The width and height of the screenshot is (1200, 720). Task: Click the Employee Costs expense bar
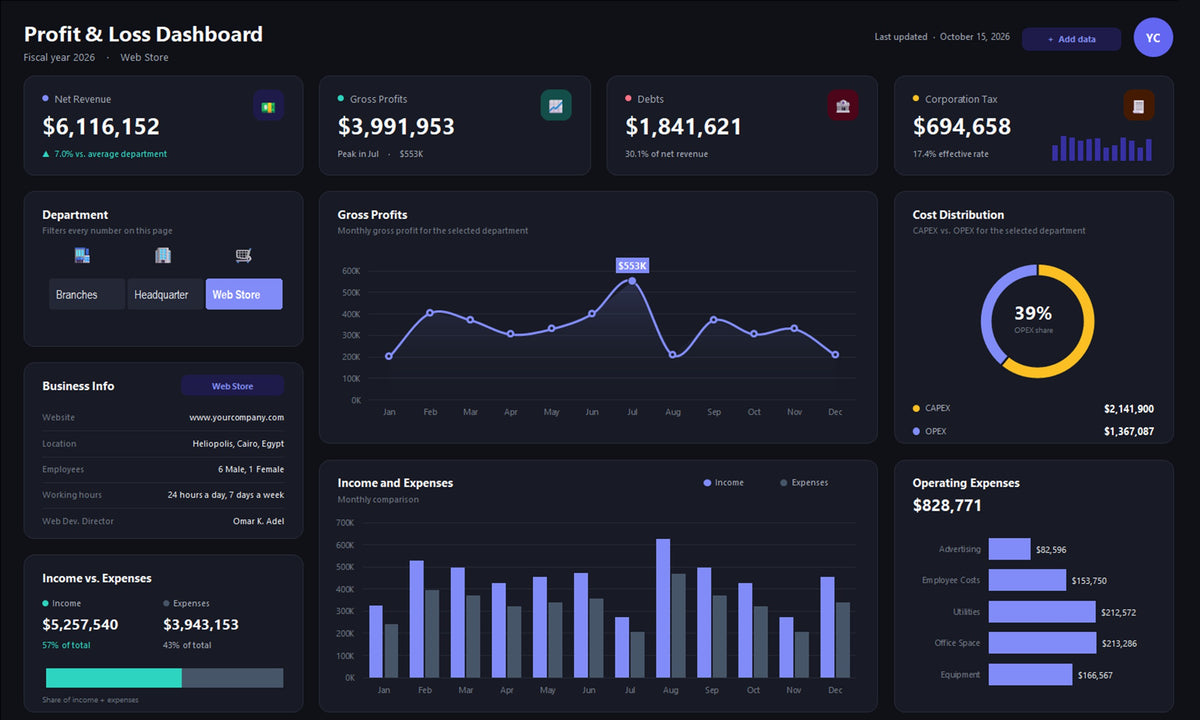point(1027,580)
